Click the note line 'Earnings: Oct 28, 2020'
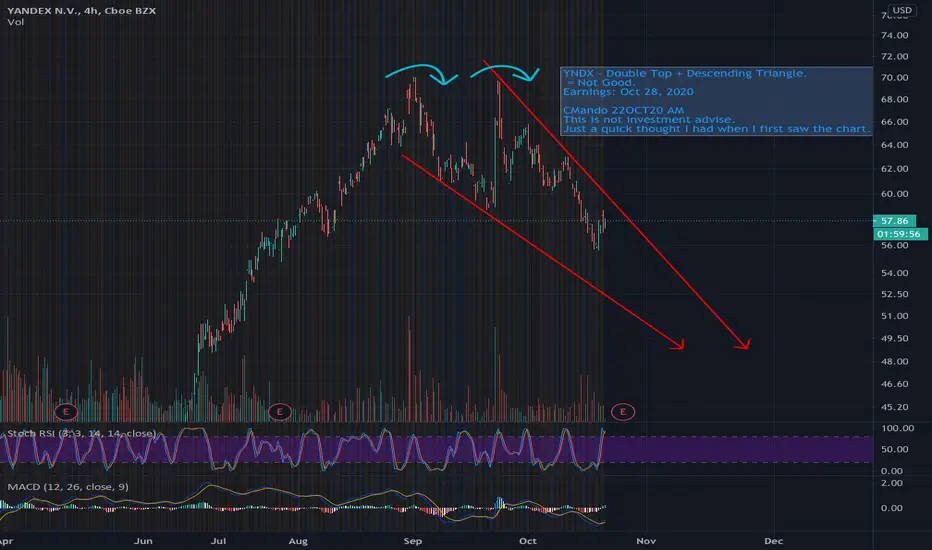932x550 pixels. [x=628, y=92]
